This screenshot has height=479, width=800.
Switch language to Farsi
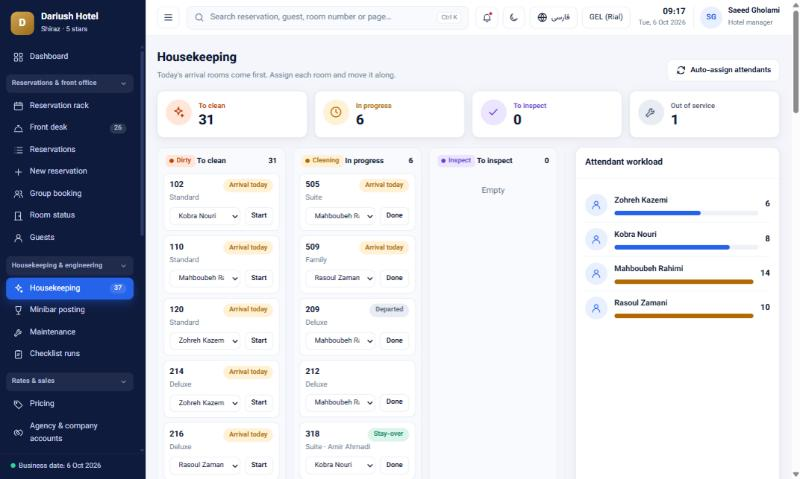554,17
